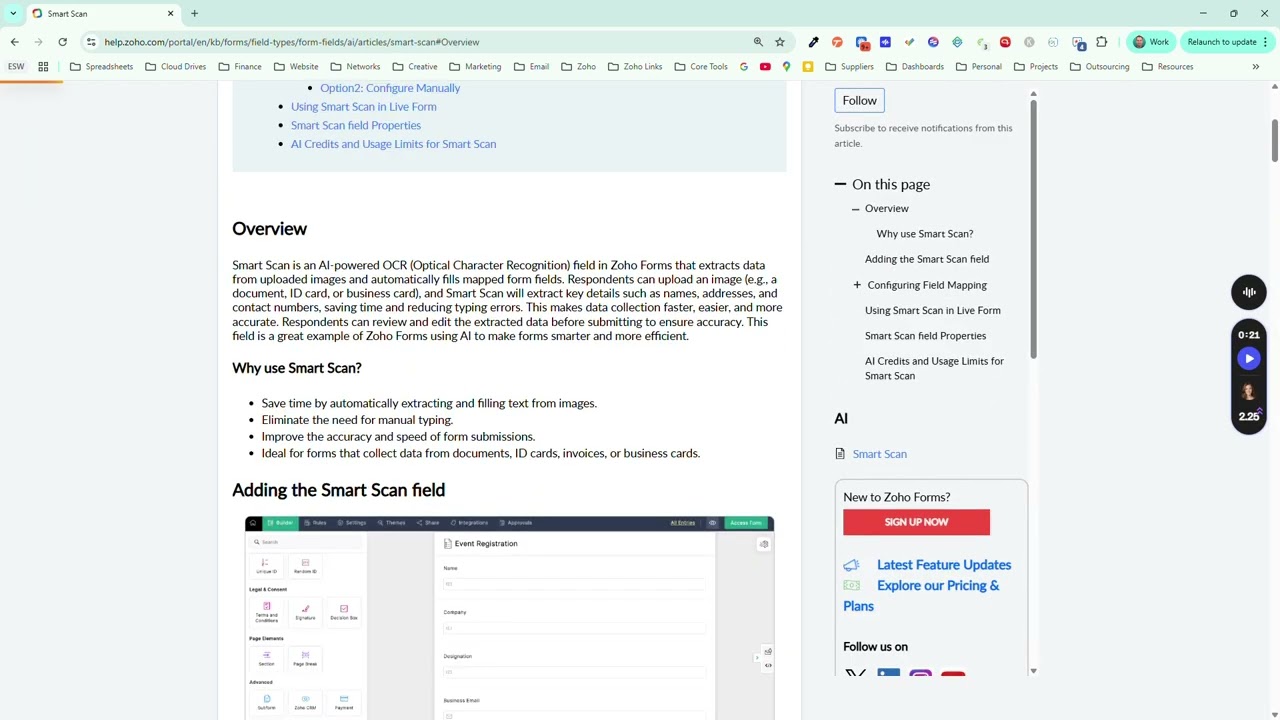Click the Follow button
This screenshot has width=1280, height=720.
[859, 100]
